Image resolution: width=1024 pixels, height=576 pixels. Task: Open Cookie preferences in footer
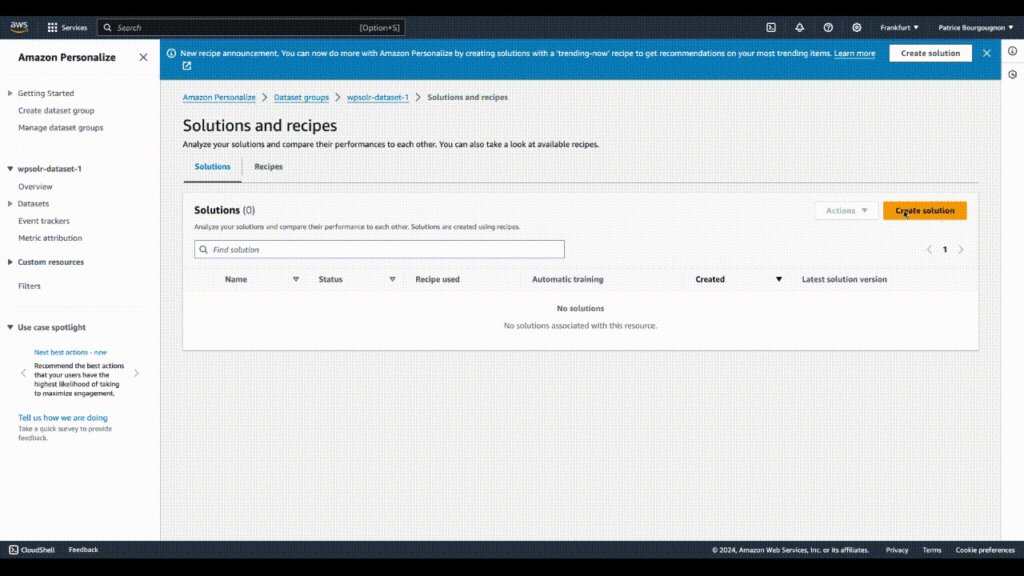[985, 550]
